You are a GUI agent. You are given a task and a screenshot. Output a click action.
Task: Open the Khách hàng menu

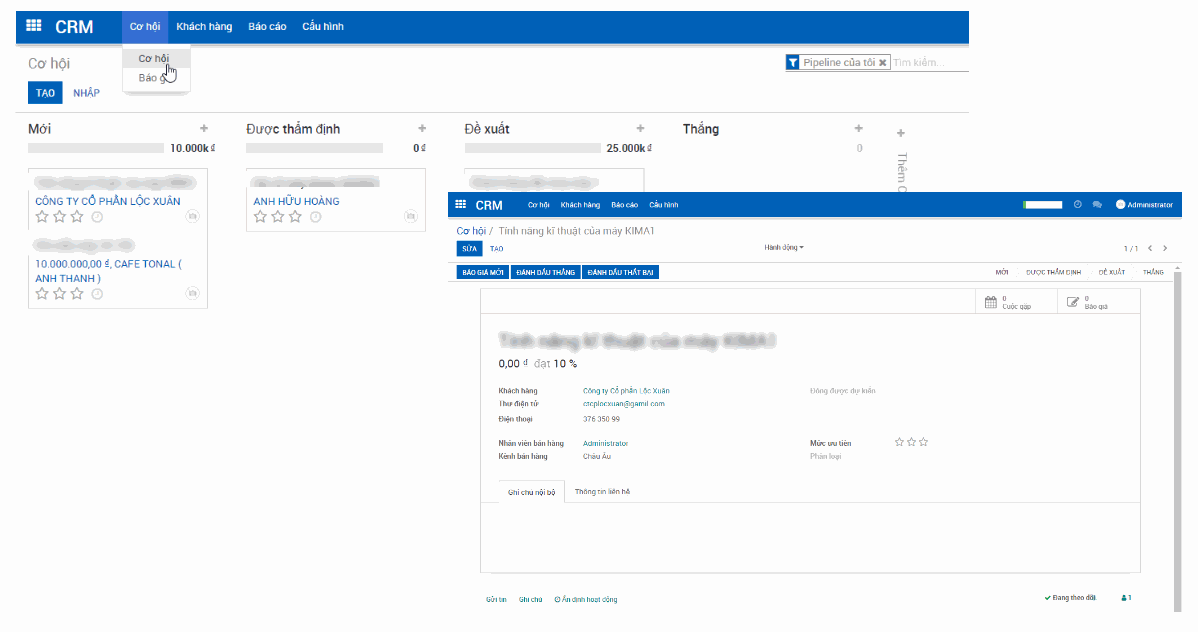pos(203,26)
